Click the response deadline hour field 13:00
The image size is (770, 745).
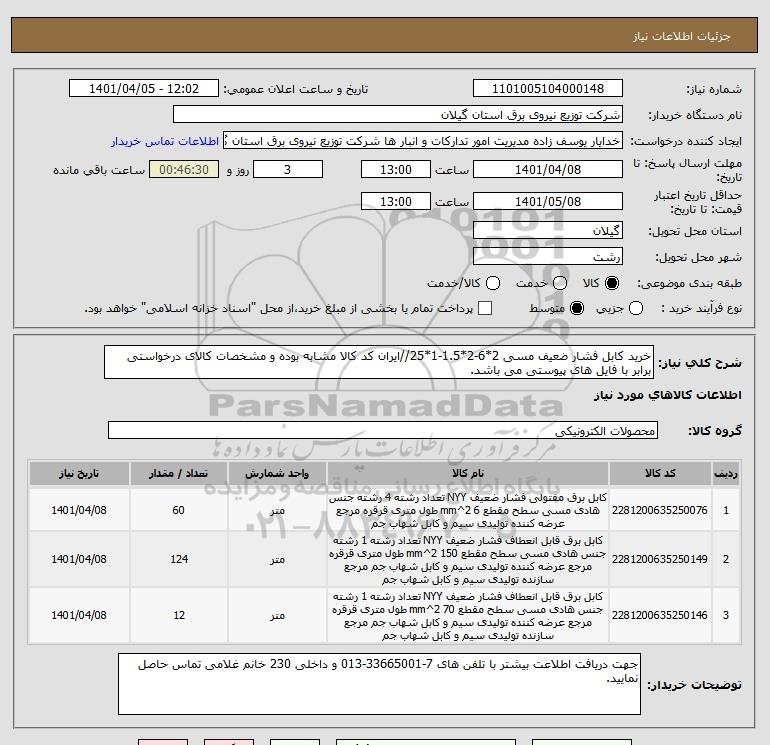point(396,169)
